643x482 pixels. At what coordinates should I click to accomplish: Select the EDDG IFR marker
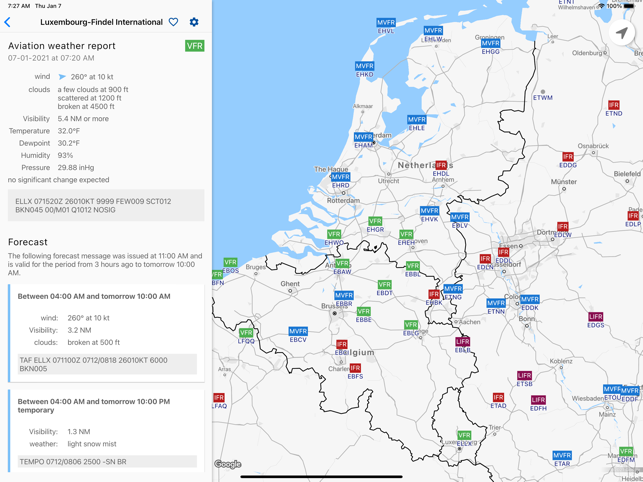tap(568, 157)
